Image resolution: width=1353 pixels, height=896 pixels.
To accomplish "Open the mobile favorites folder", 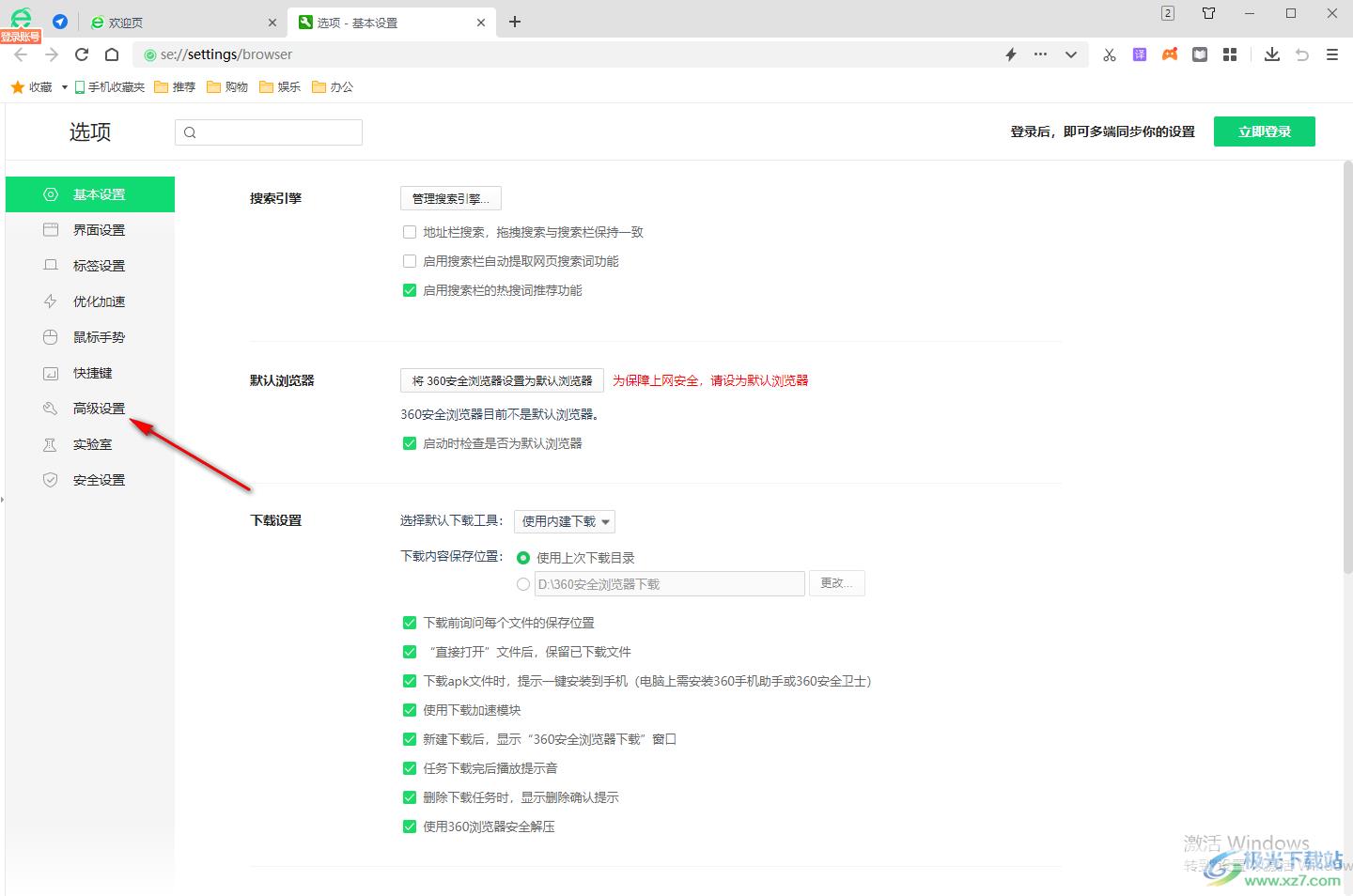I will 110,86.
